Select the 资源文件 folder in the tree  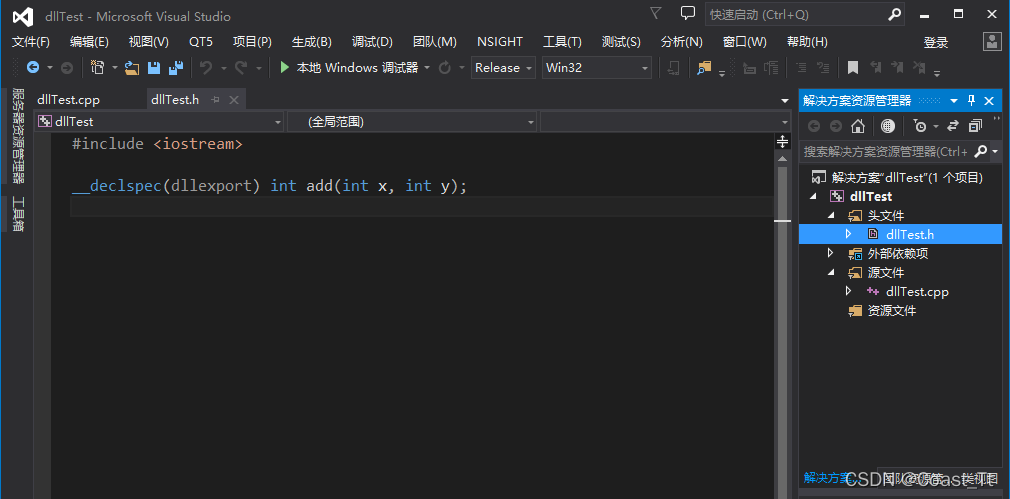[892, 310]
